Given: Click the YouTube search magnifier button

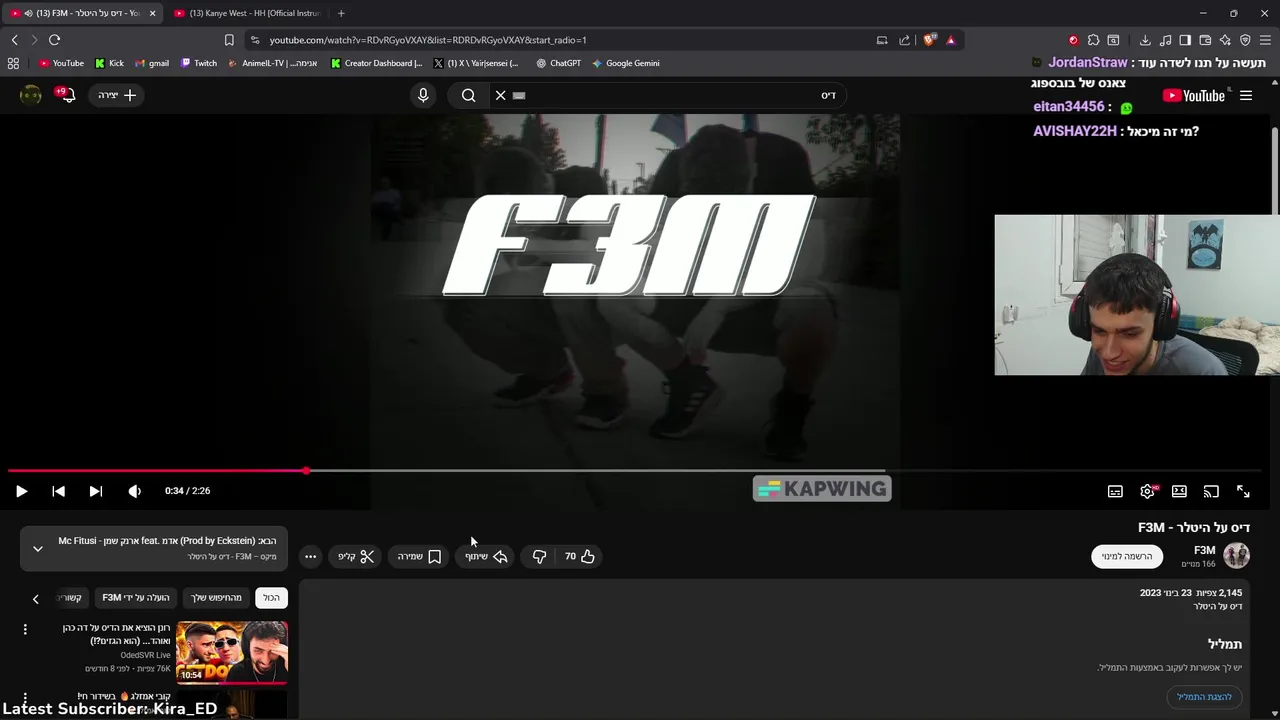Looking at the screenshot, I should point(468,95).
